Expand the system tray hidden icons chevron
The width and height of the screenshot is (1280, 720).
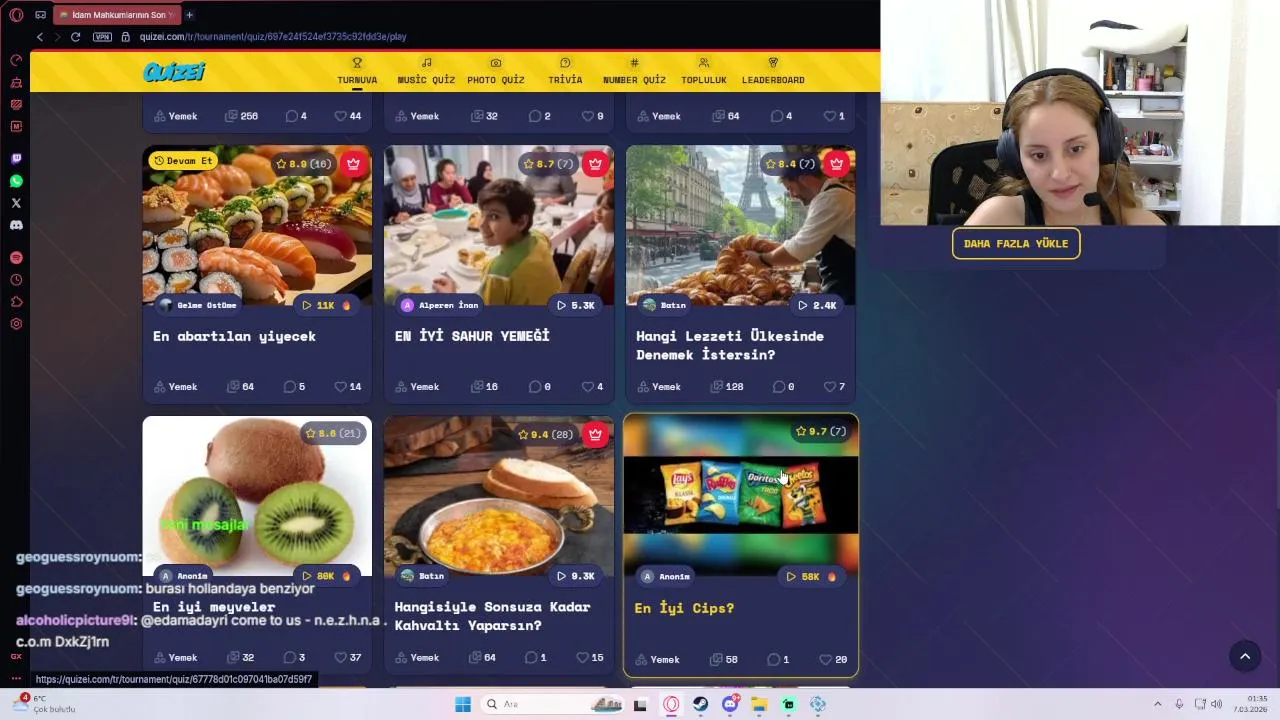click(1158, 704)
